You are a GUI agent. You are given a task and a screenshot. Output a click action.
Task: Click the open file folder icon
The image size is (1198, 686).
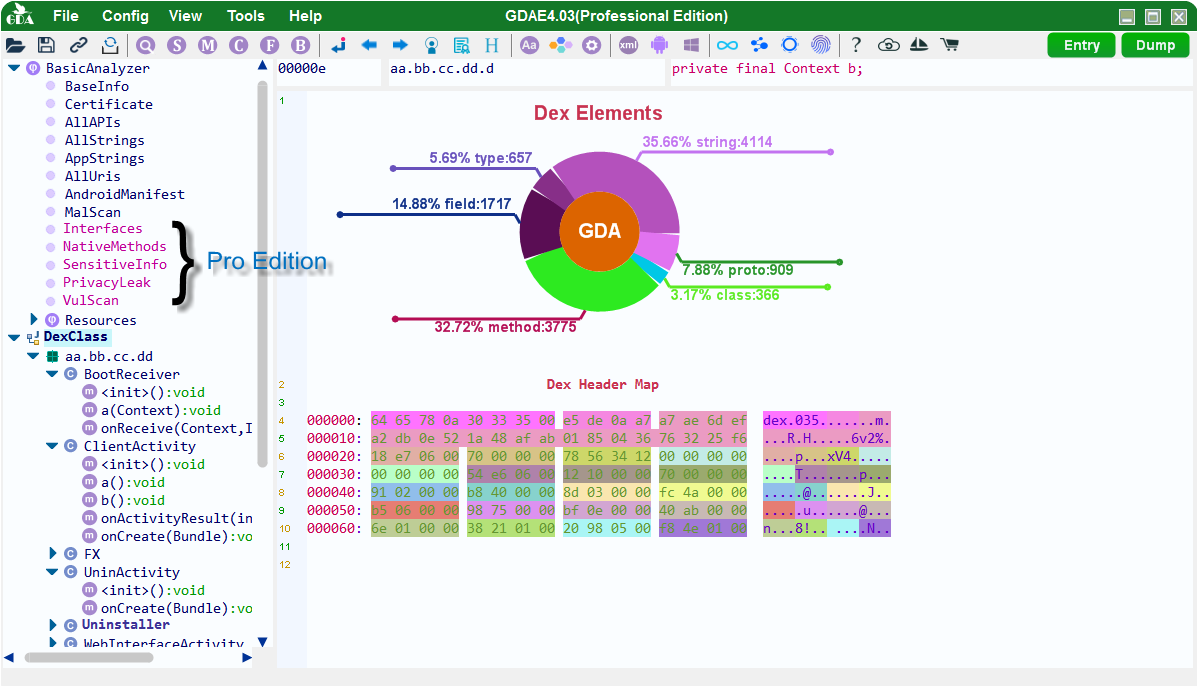click(15, 45)
